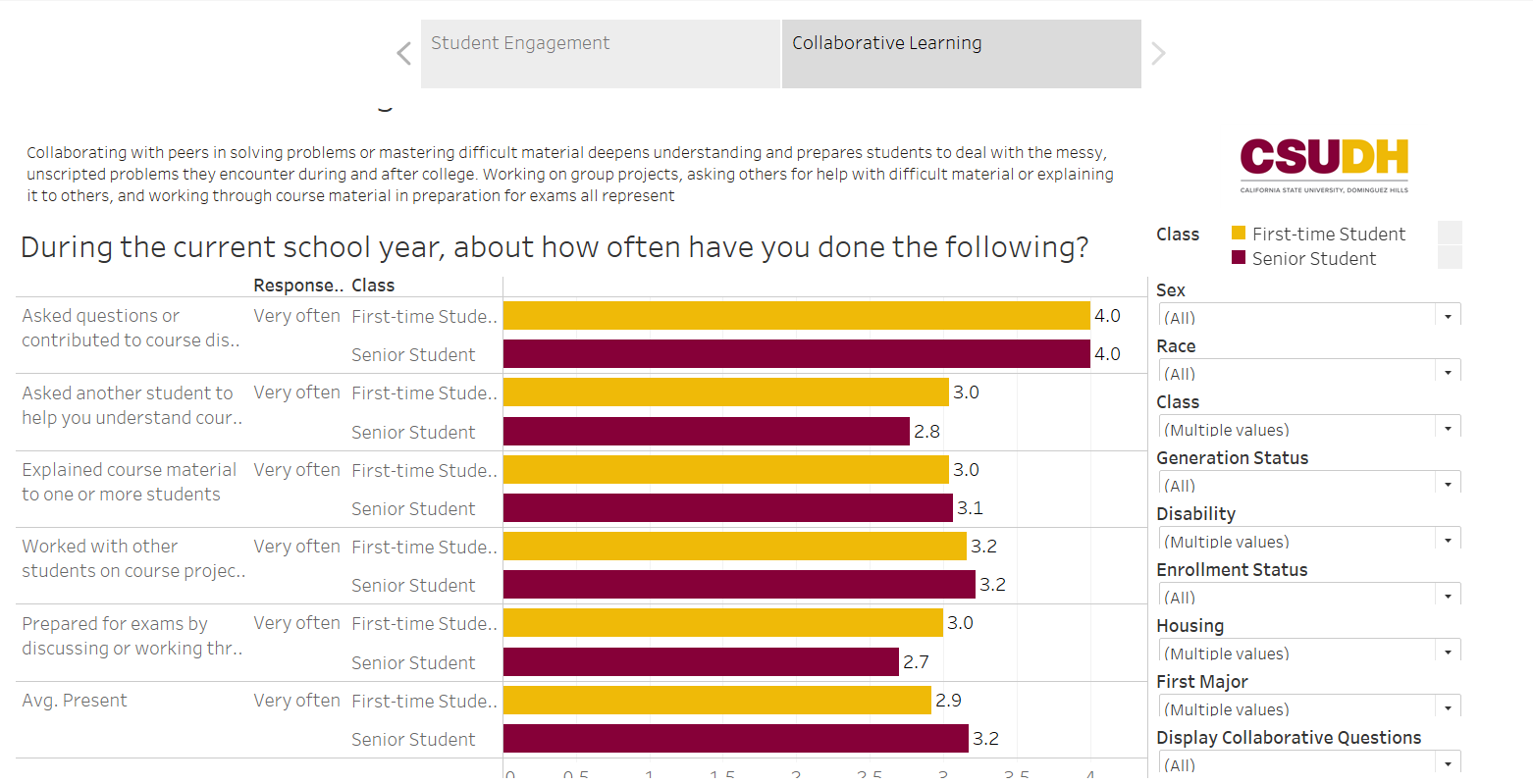Select the maroon Senior Student legend swatch
This screenshot has height=784, width=1533.
point(1239,258)
